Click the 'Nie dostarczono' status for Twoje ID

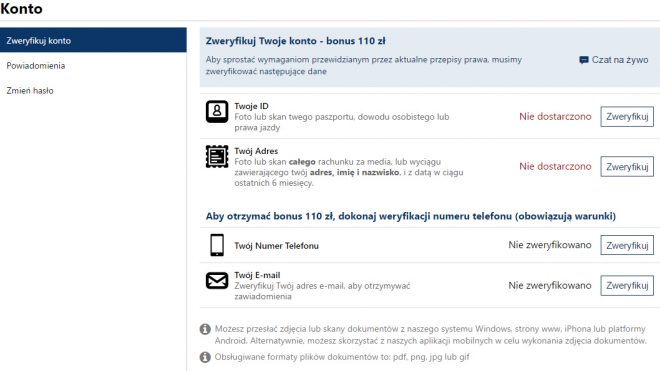click(555, 117)
